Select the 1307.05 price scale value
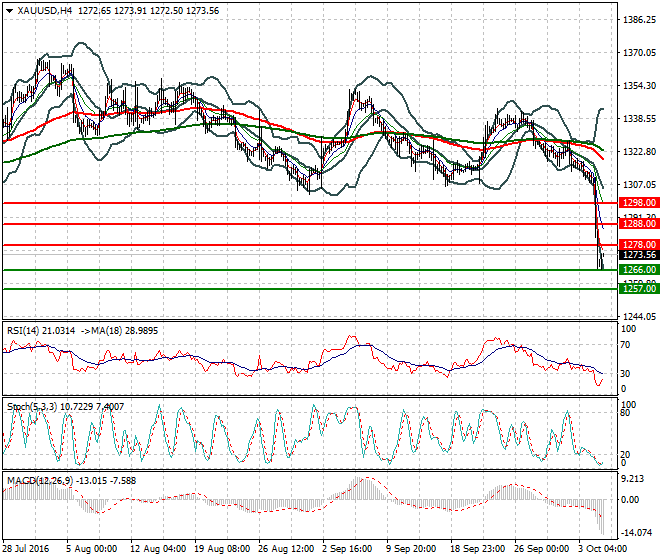This screenshot has height=560, width=660. pos(639,184)
